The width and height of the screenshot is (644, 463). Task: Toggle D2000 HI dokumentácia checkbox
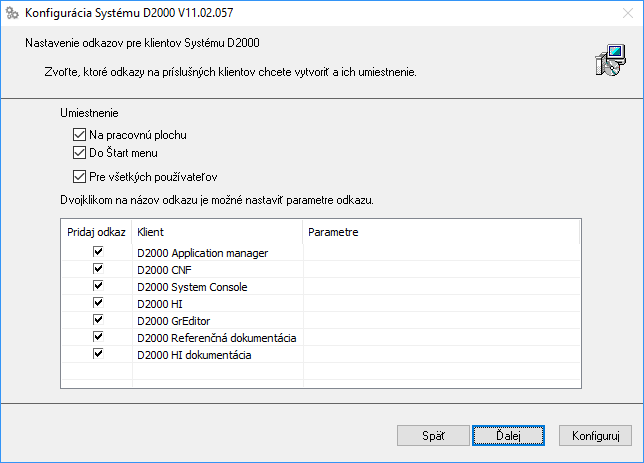tap(98, 355)
